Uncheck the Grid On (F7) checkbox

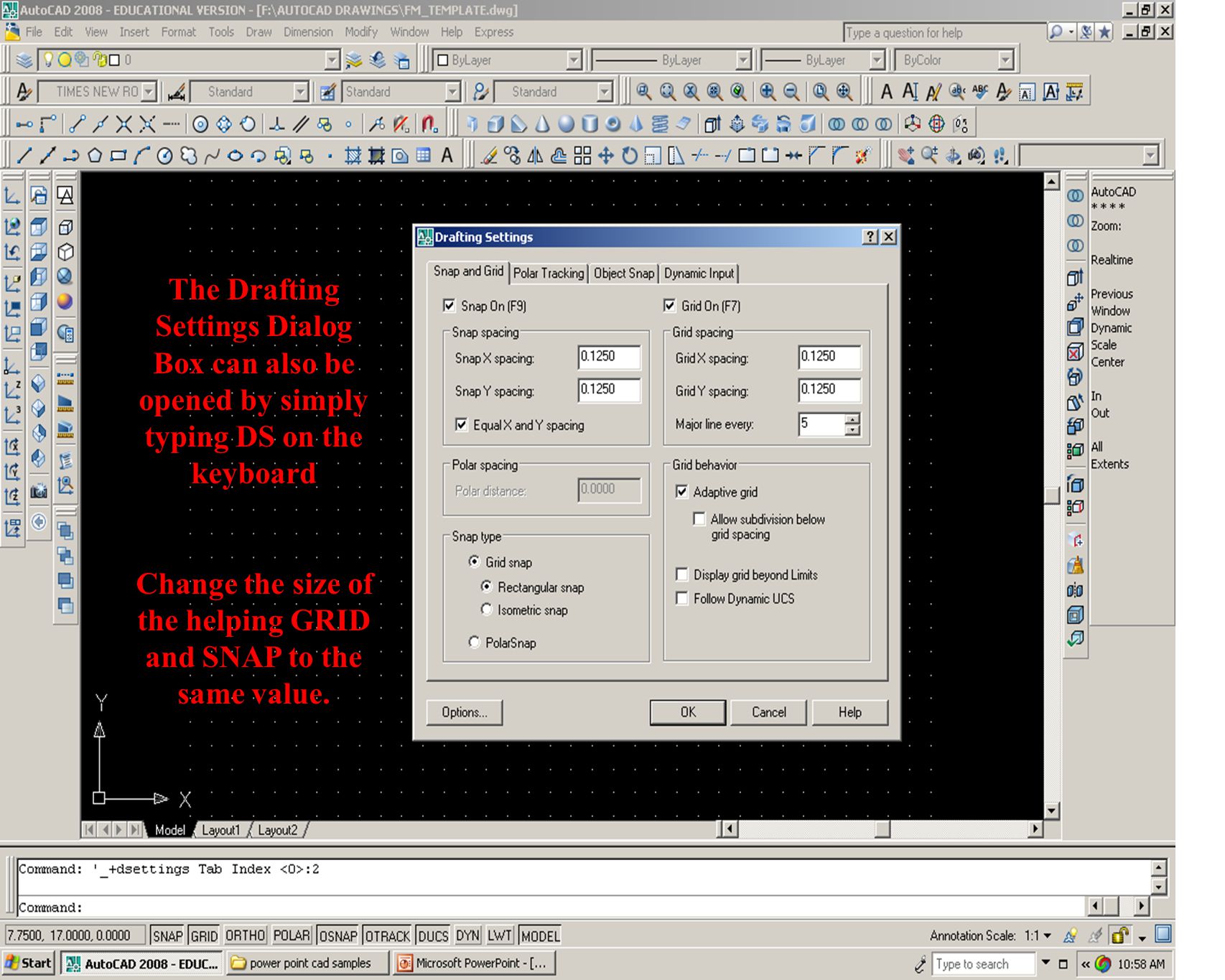pyautogui.click(x=670, y=306)
